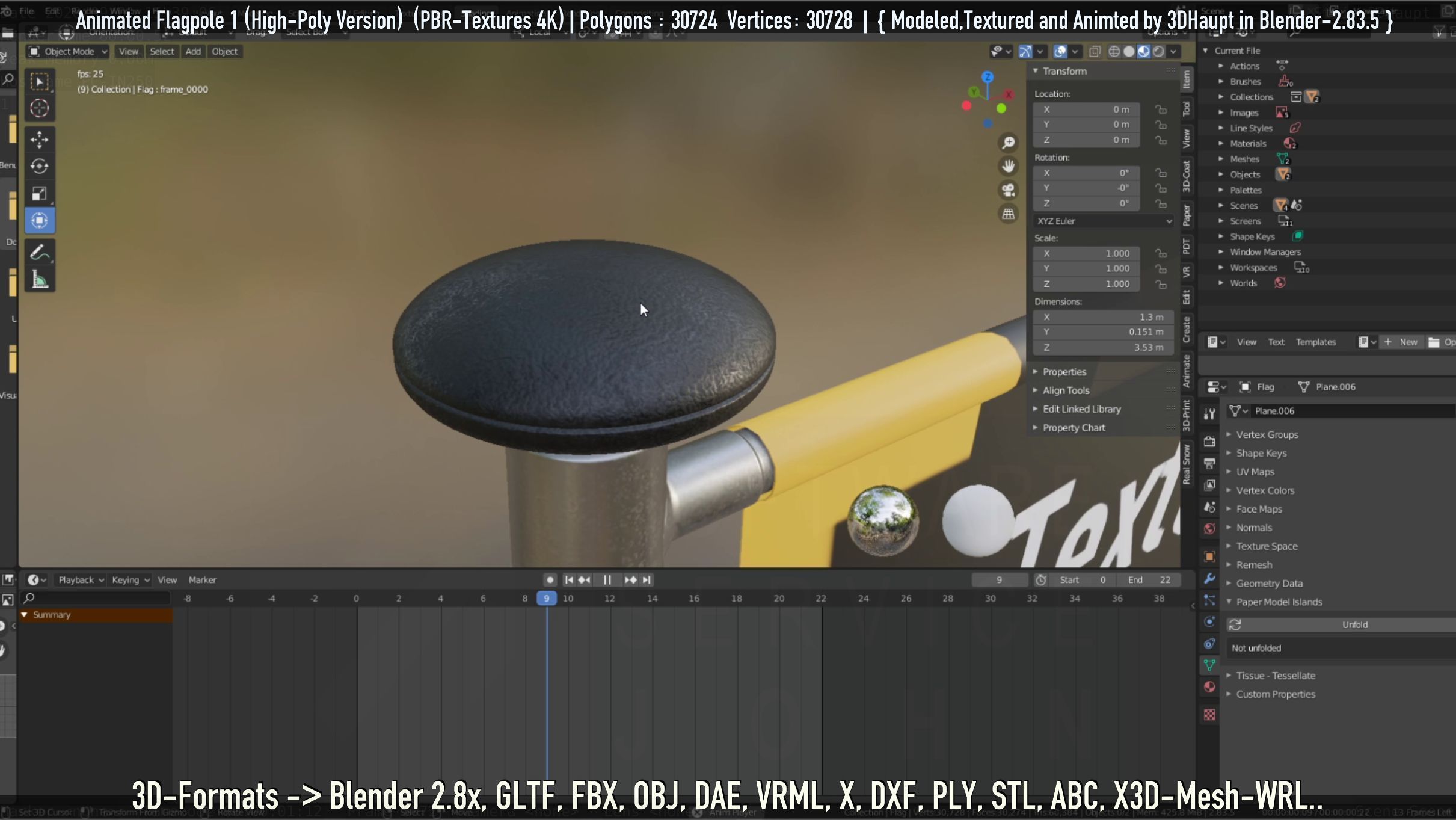1456x820 pixels.
Task: Open the World properties globe icon
Action: (1209, 529)
